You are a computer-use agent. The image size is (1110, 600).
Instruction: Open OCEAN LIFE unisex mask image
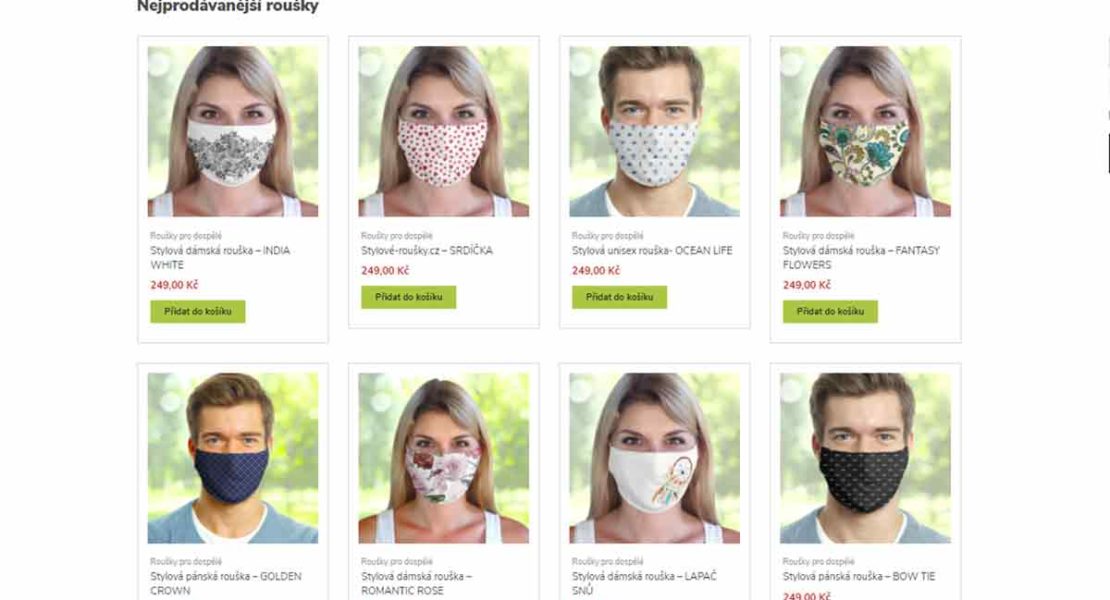pyautogui.click(x=655, y=132)
